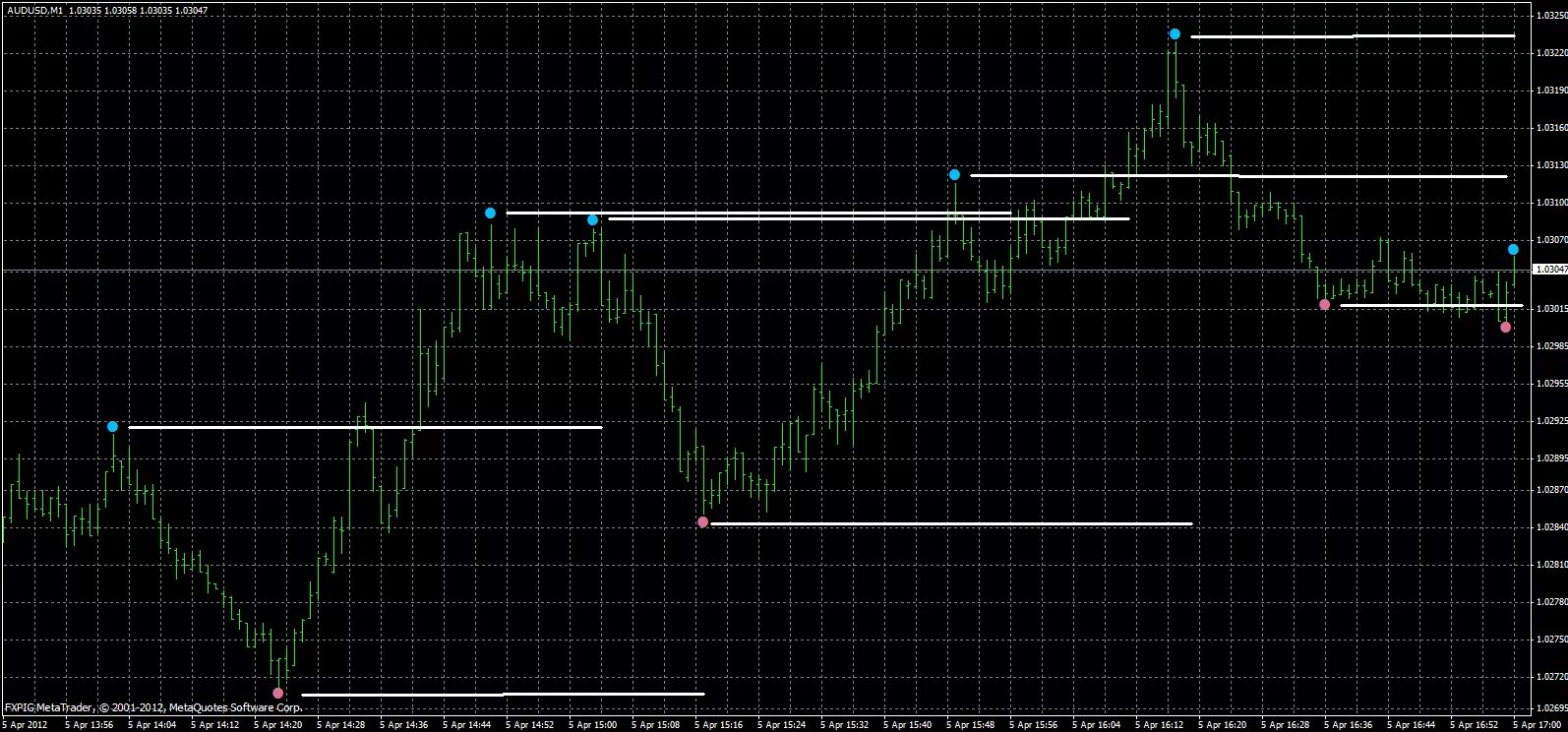Select the pink dot at the 1.02840 swing low
The image size is (1568, 732).
pyautogui.click(x=702, y=522)
